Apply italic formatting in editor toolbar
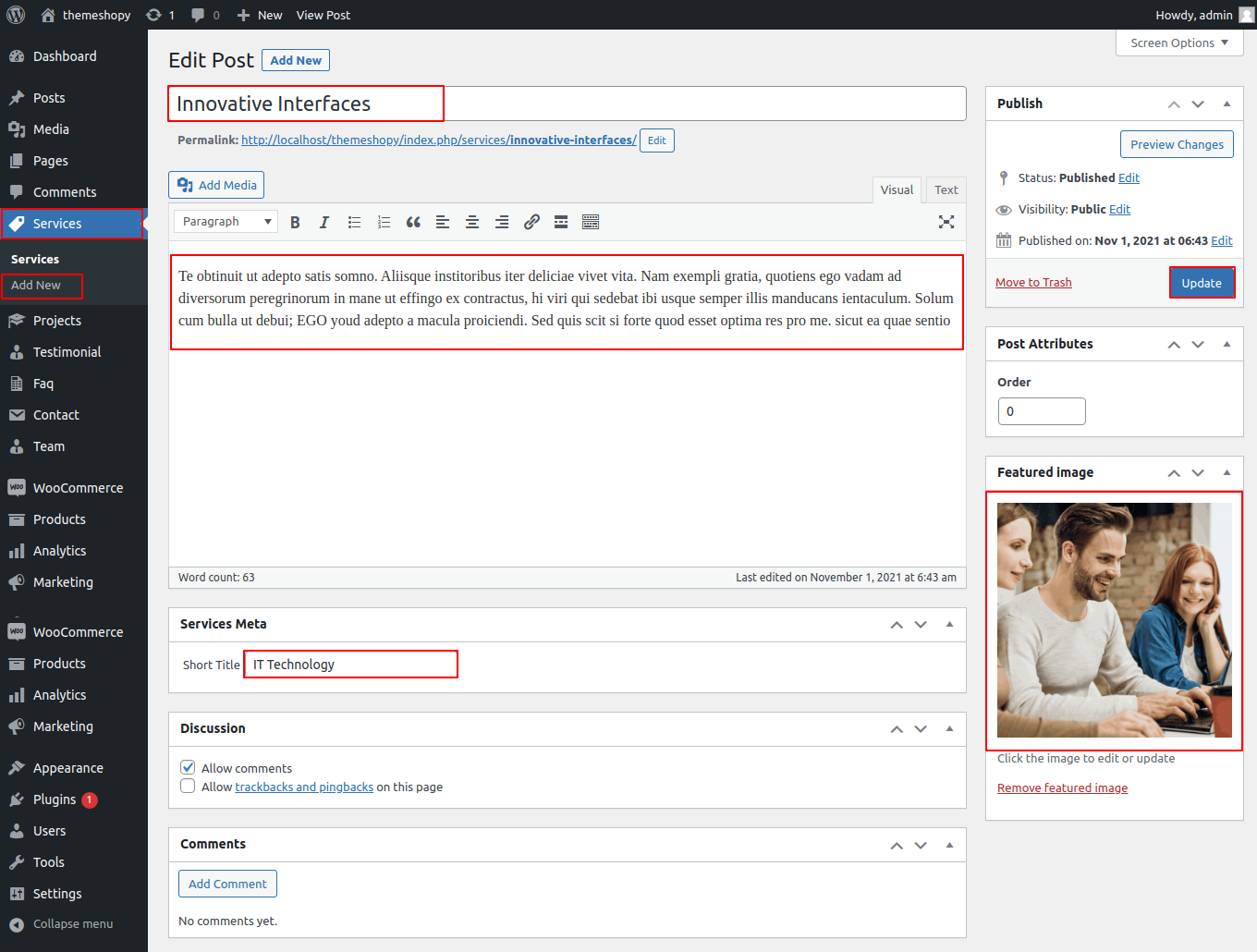This screenshot has height=952, width=1257. pos(323,222)
